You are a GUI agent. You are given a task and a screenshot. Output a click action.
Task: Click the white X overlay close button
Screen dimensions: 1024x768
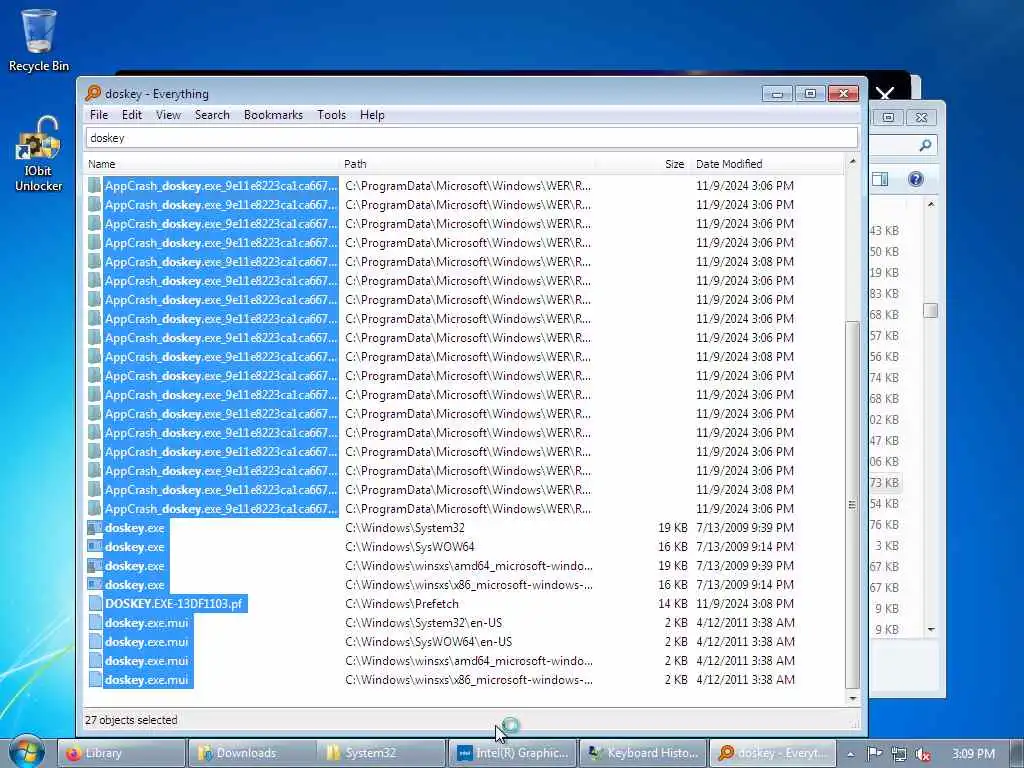tap(885, 93)
